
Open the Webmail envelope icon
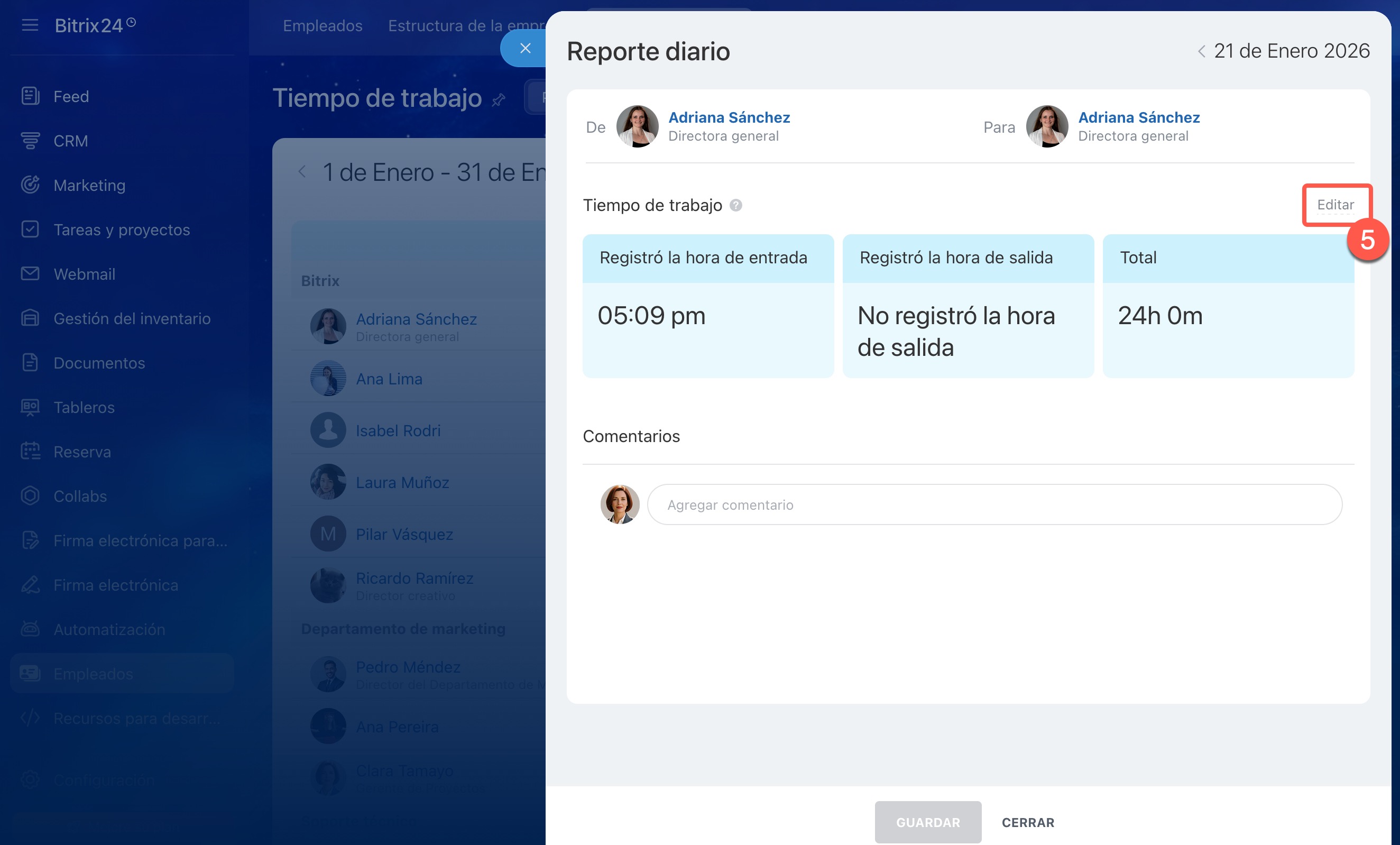(x=30, y=274)
